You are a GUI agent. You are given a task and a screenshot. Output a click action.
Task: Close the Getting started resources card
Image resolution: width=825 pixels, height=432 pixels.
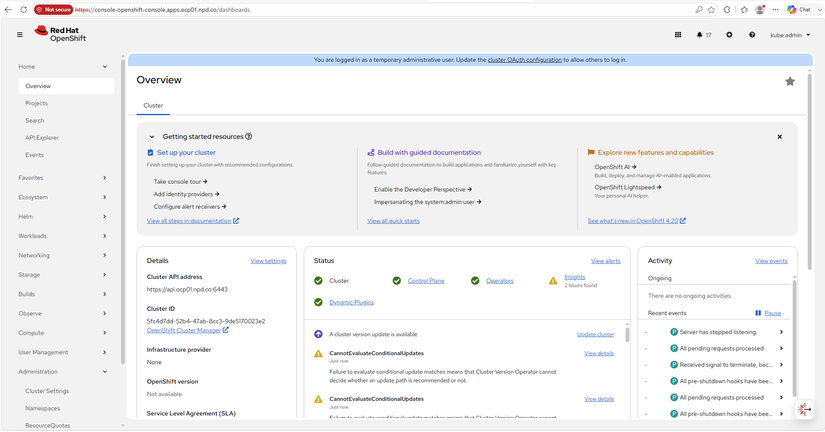click(x=780, y=137)
